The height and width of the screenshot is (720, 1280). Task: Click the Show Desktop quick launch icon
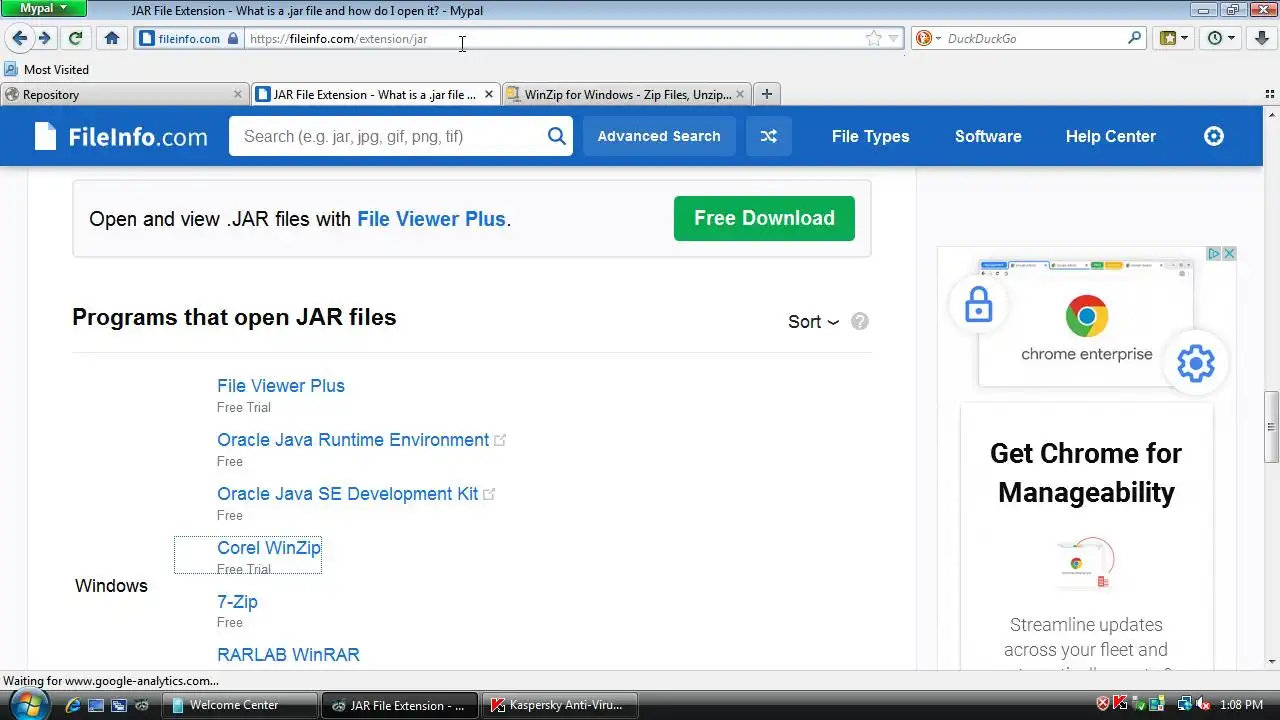96,705
